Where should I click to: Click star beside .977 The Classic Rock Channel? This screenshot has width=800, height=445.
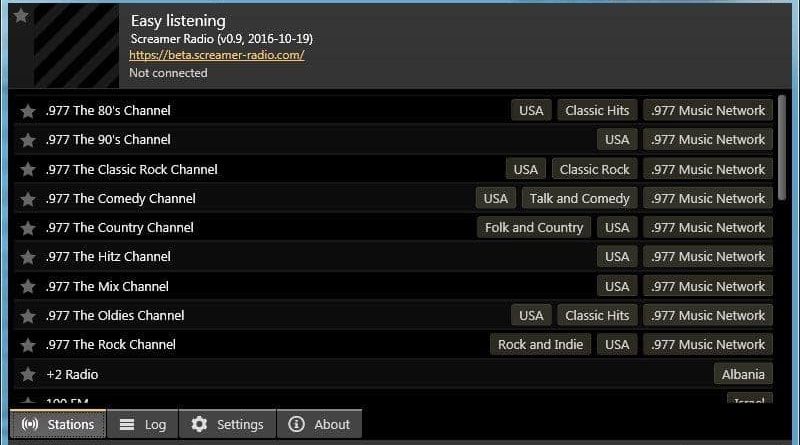[28, 170]
